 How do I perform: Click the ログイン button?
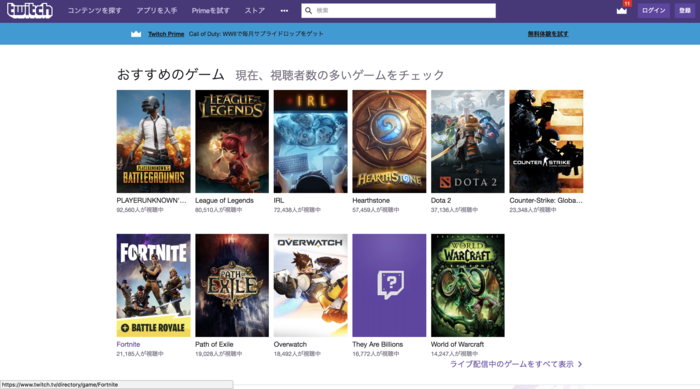point(654,10)
